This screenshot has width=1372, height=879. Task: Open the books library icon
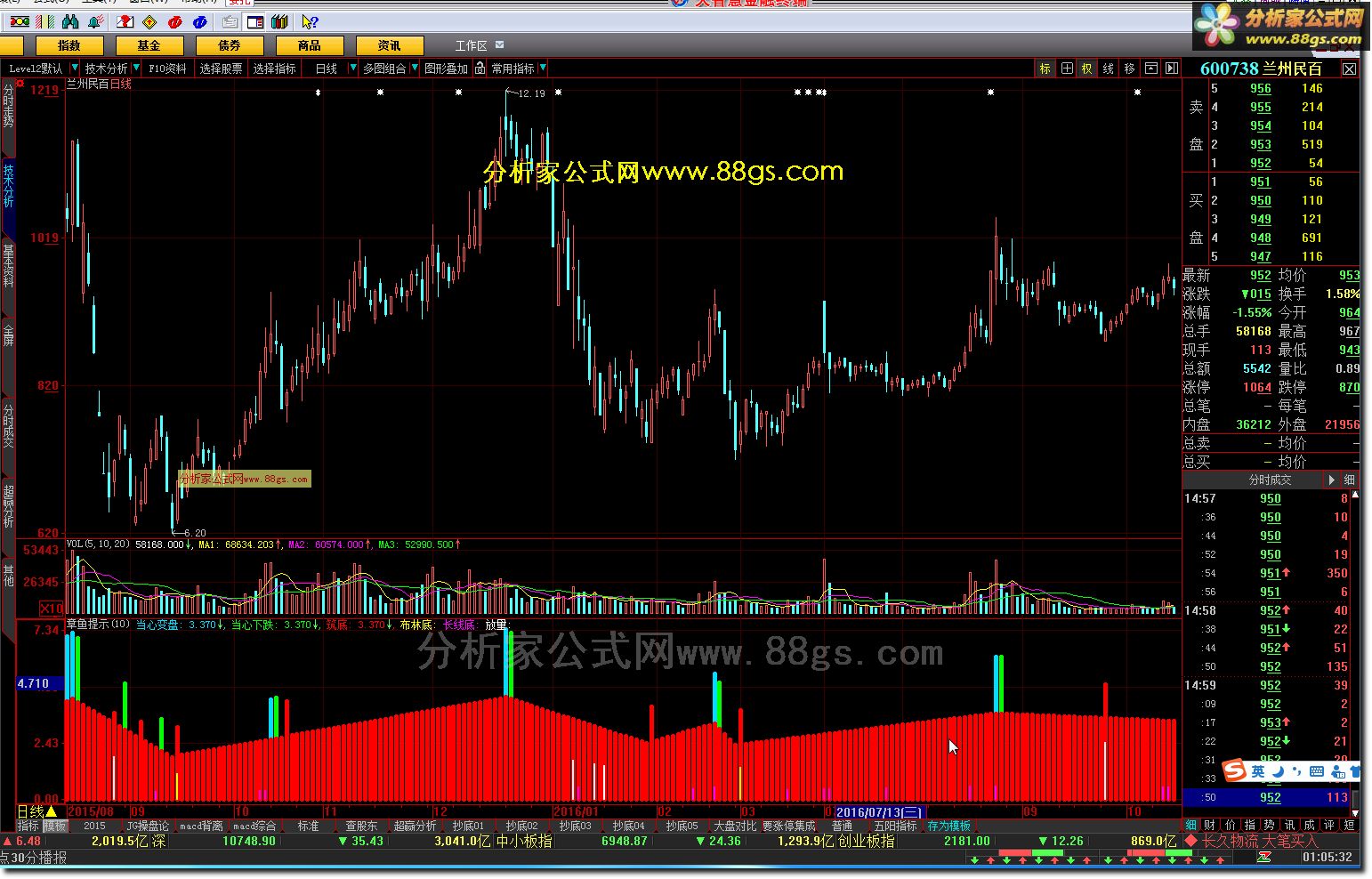coord(279,21)
